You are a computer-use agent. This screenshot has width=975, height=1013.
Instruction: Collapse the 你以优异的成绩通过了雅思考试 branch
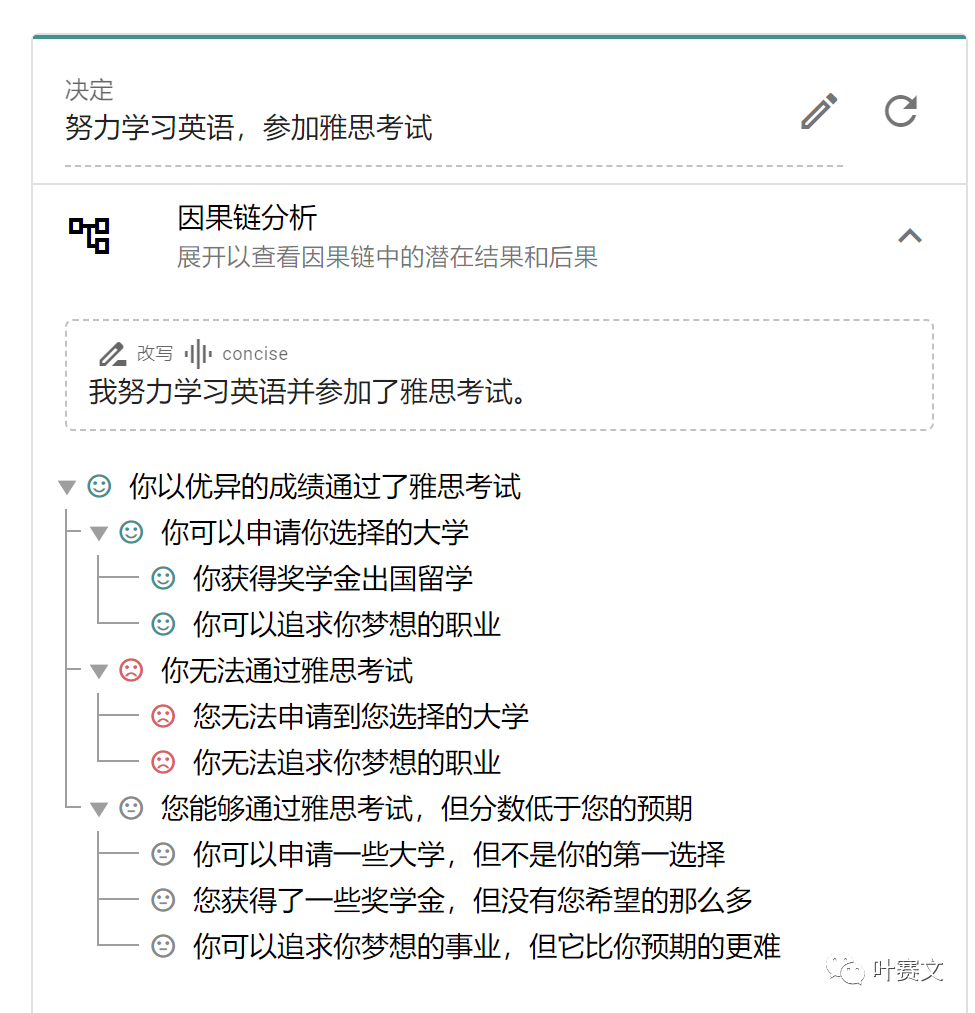pyautogui.click(x=66, y=486)
